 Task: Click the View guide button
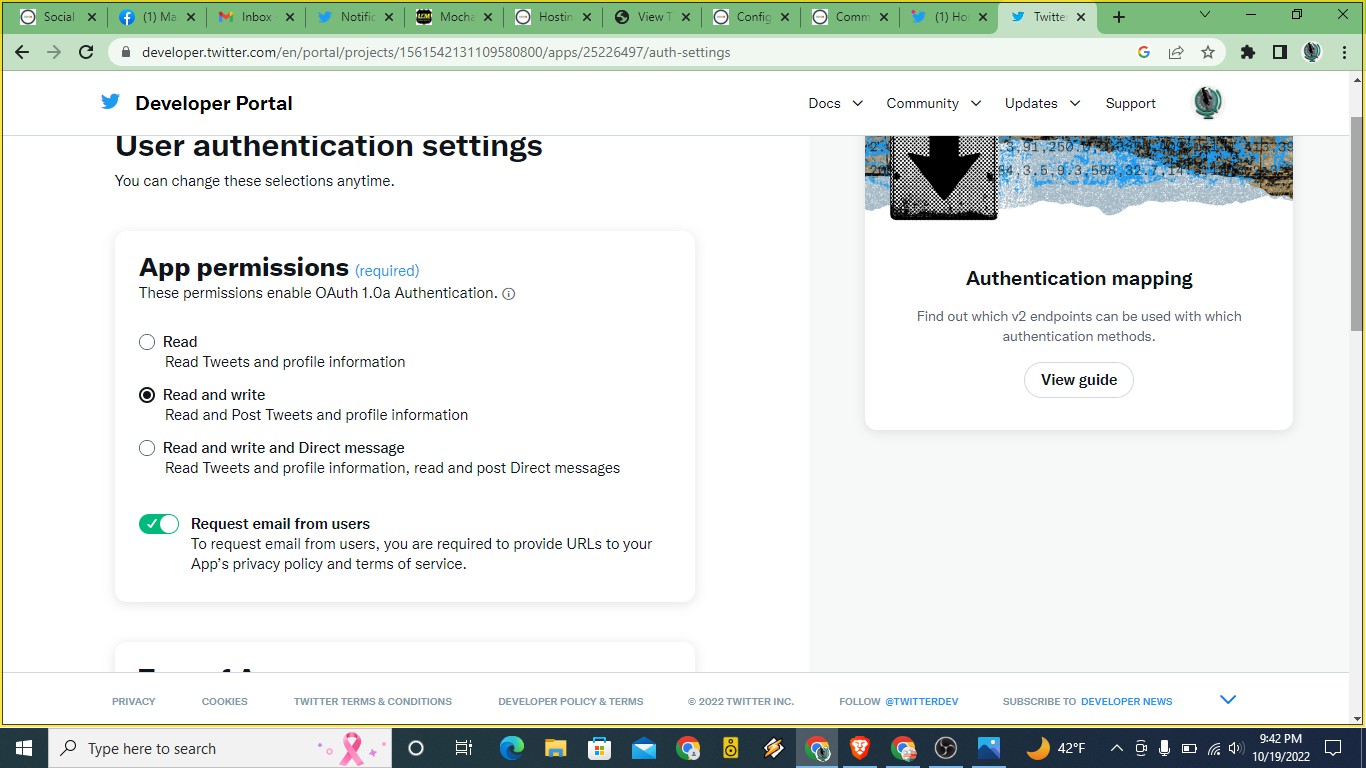coord(1078,380)
